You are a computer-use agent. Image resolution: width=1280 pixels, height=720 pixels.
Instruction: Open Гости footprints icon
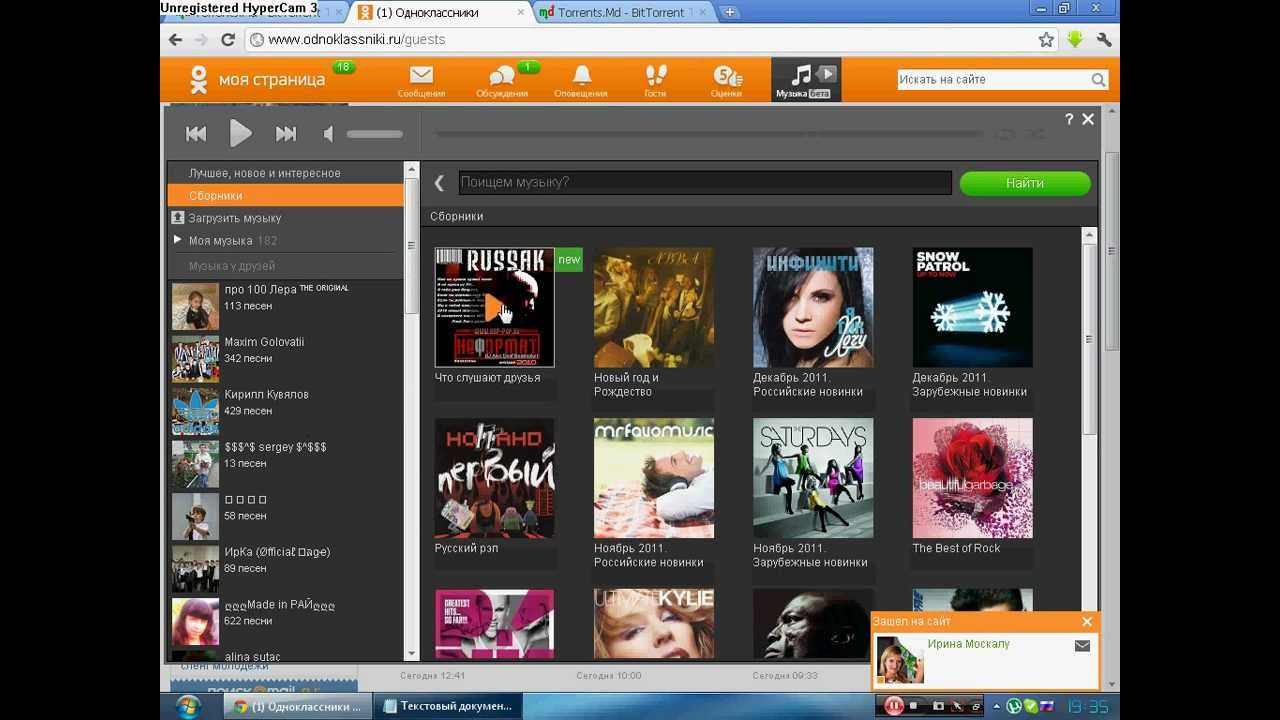[655, 80]
